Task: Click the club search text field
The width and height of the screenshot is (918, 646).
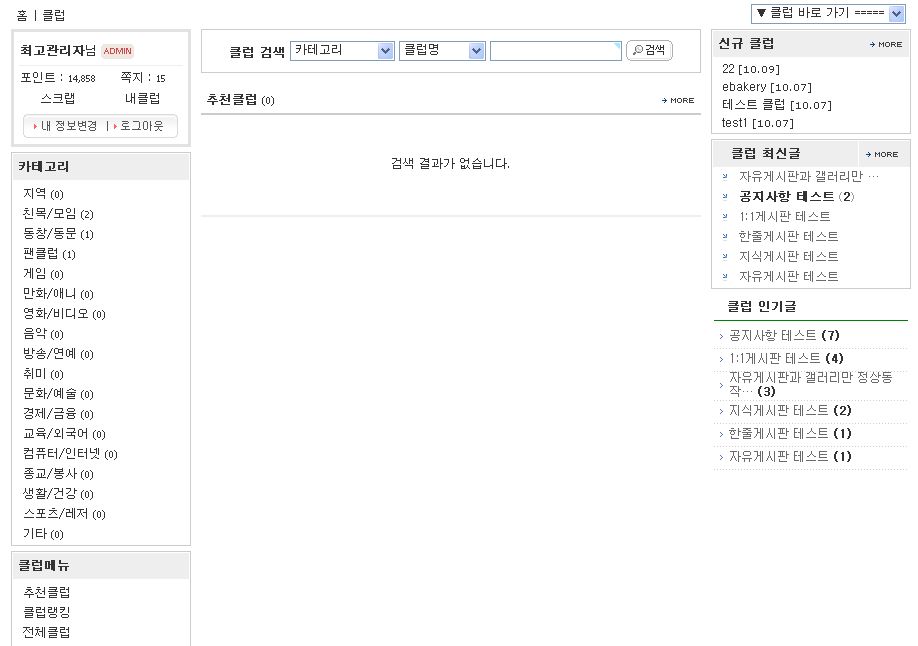Action: pos(555,51)
